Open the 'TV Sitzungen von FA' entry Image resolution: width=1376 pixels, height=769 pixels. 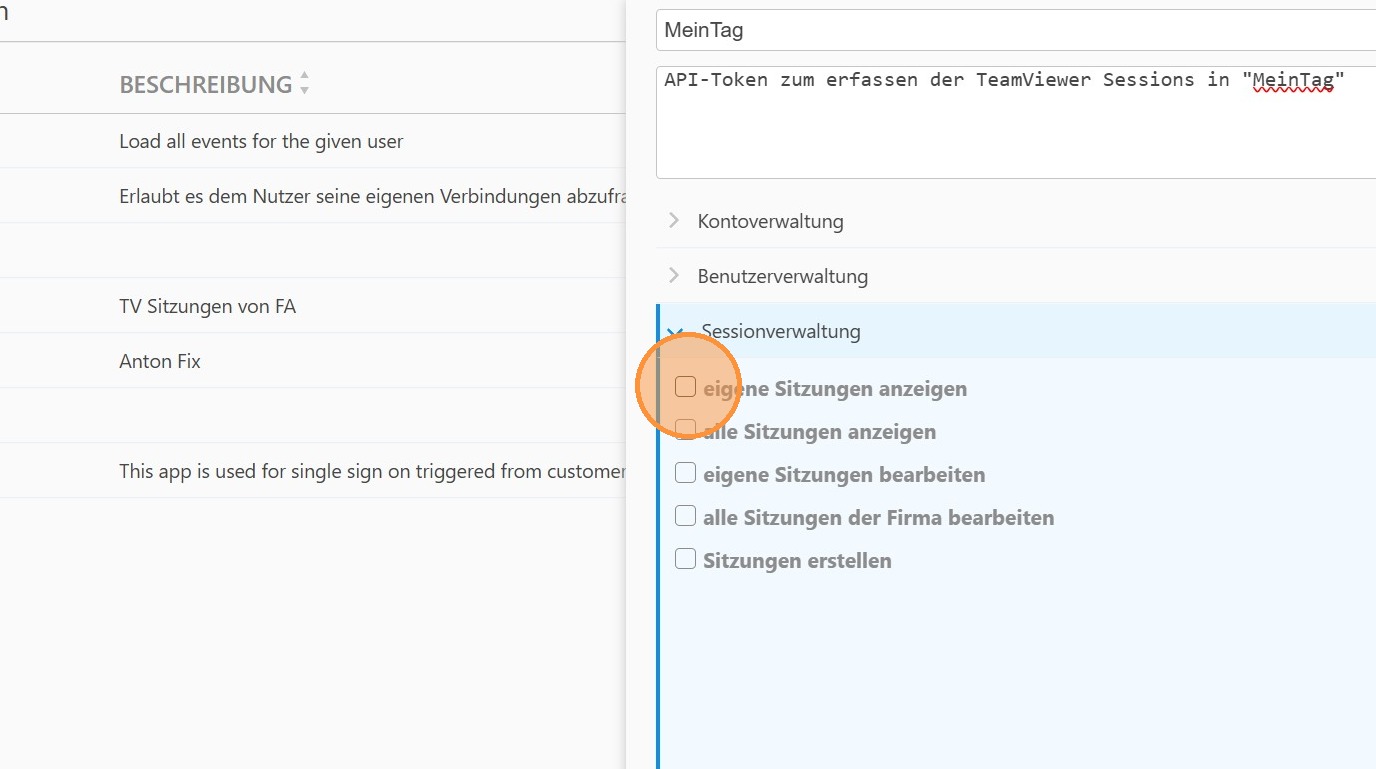tap(207, 306)
